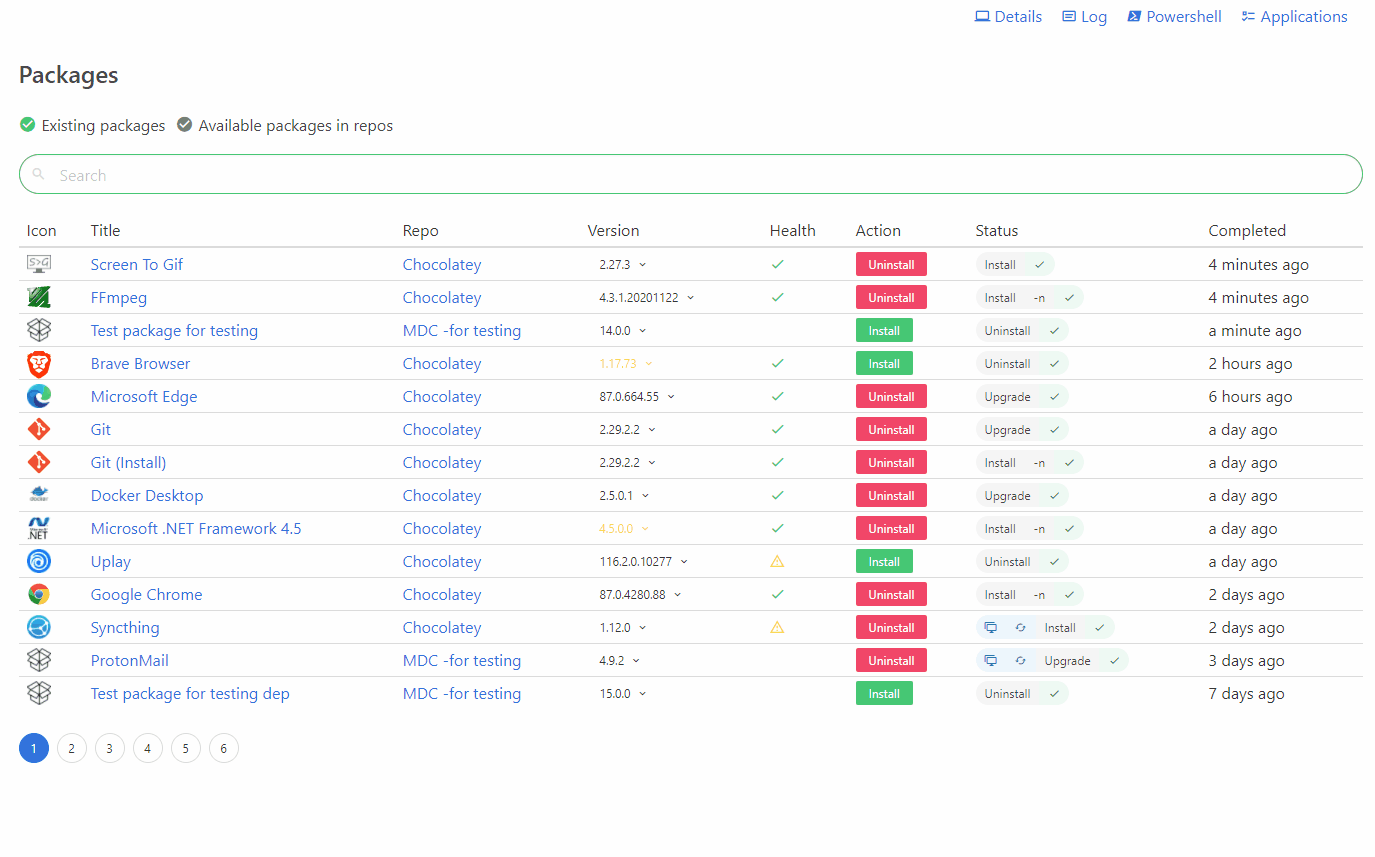Click the Syncthing icon
The image size is (1375, 857).
tap(39, 627)
